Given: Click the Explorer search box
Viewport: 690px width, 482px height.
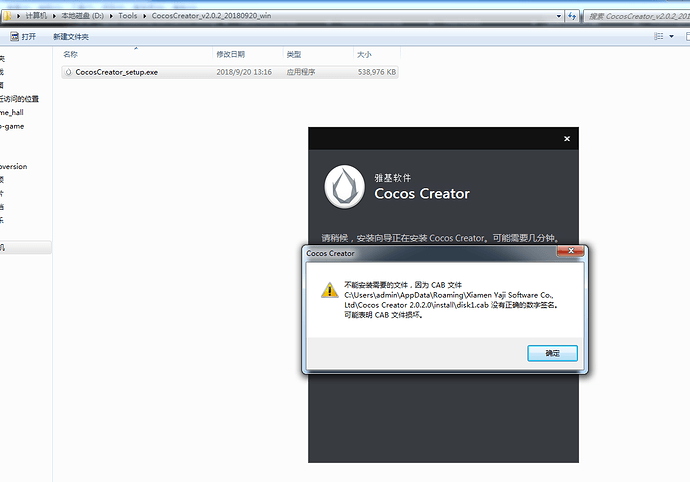Looking at the screenshot, I should 637,16.
